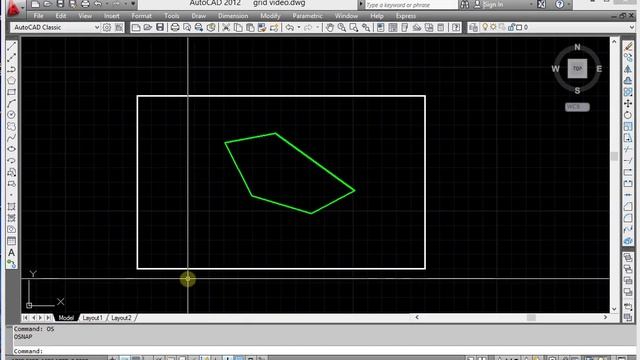
Task: Select the Spline tool
Action: click(x=11, y=138)
